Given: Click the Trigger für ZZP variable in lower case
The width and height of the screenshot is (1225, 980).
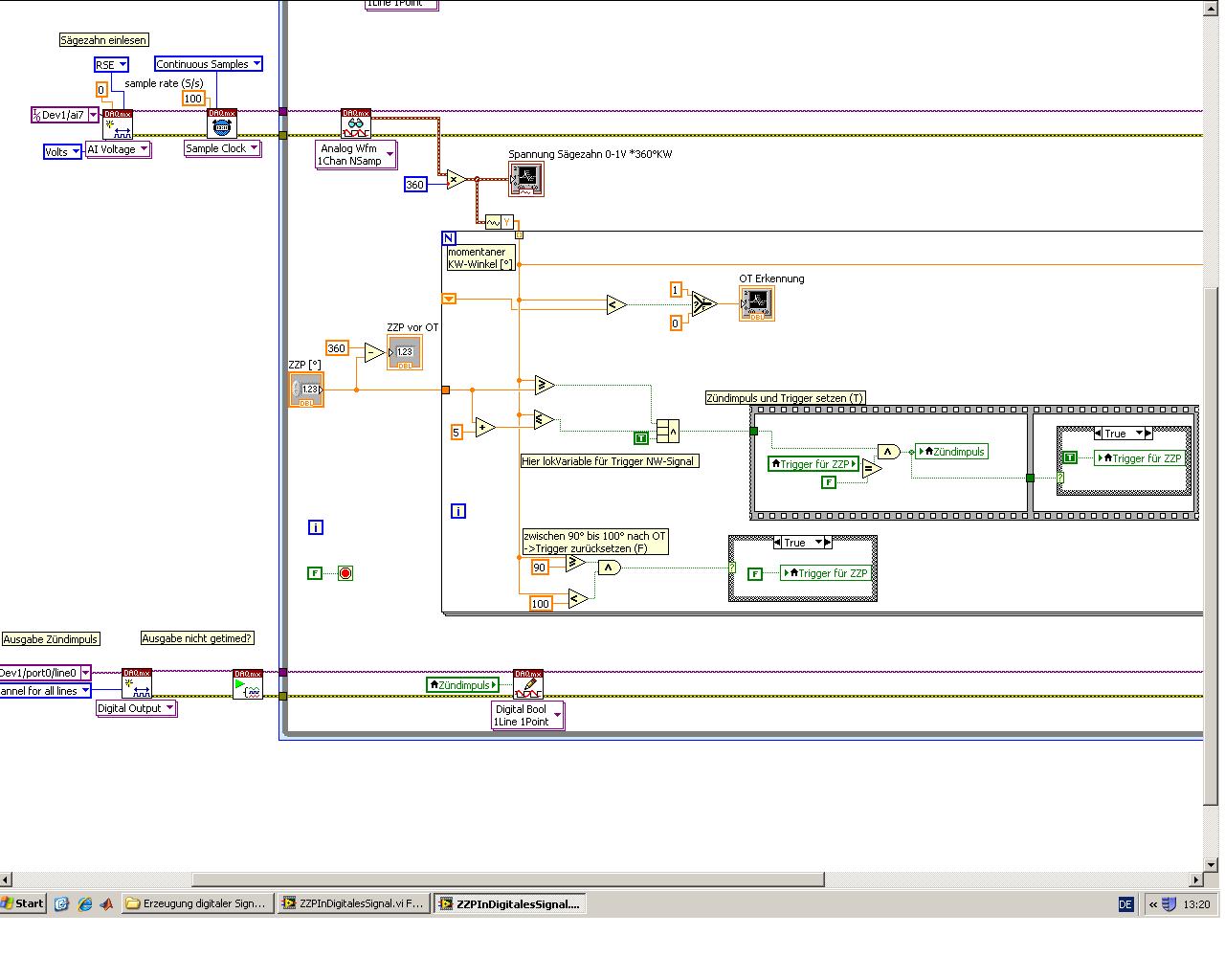Looking at the screenshot, I should click(826, 573).
